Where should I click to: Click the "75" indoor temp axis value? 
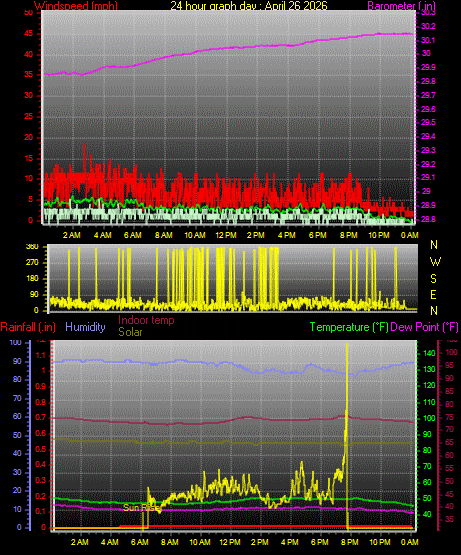point(449,417)
